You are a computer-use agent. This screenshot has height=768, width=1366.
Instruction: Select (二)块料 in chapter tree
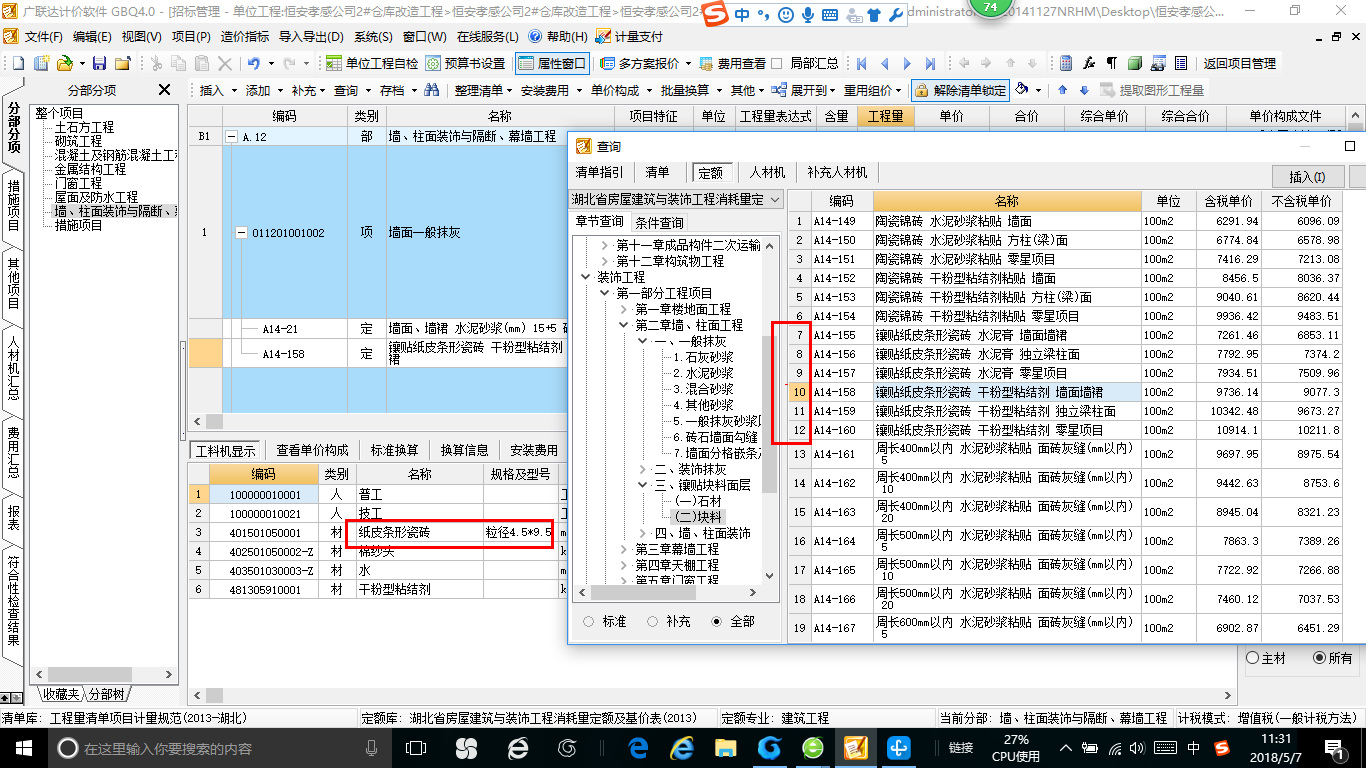pyautogui.click(x=699, y=516)
